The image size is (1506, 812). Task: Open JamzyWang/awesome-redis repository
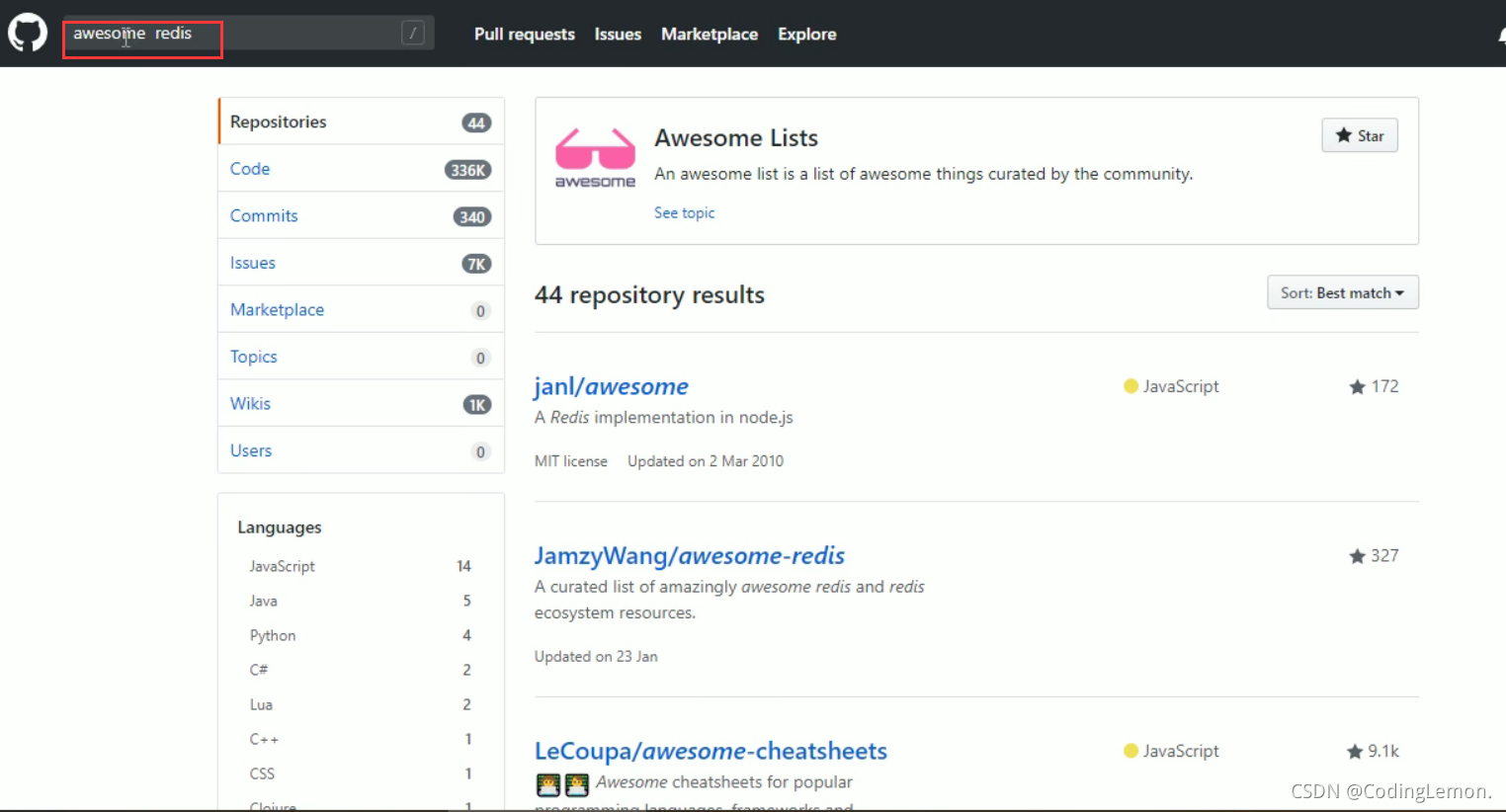coord(690,555)
